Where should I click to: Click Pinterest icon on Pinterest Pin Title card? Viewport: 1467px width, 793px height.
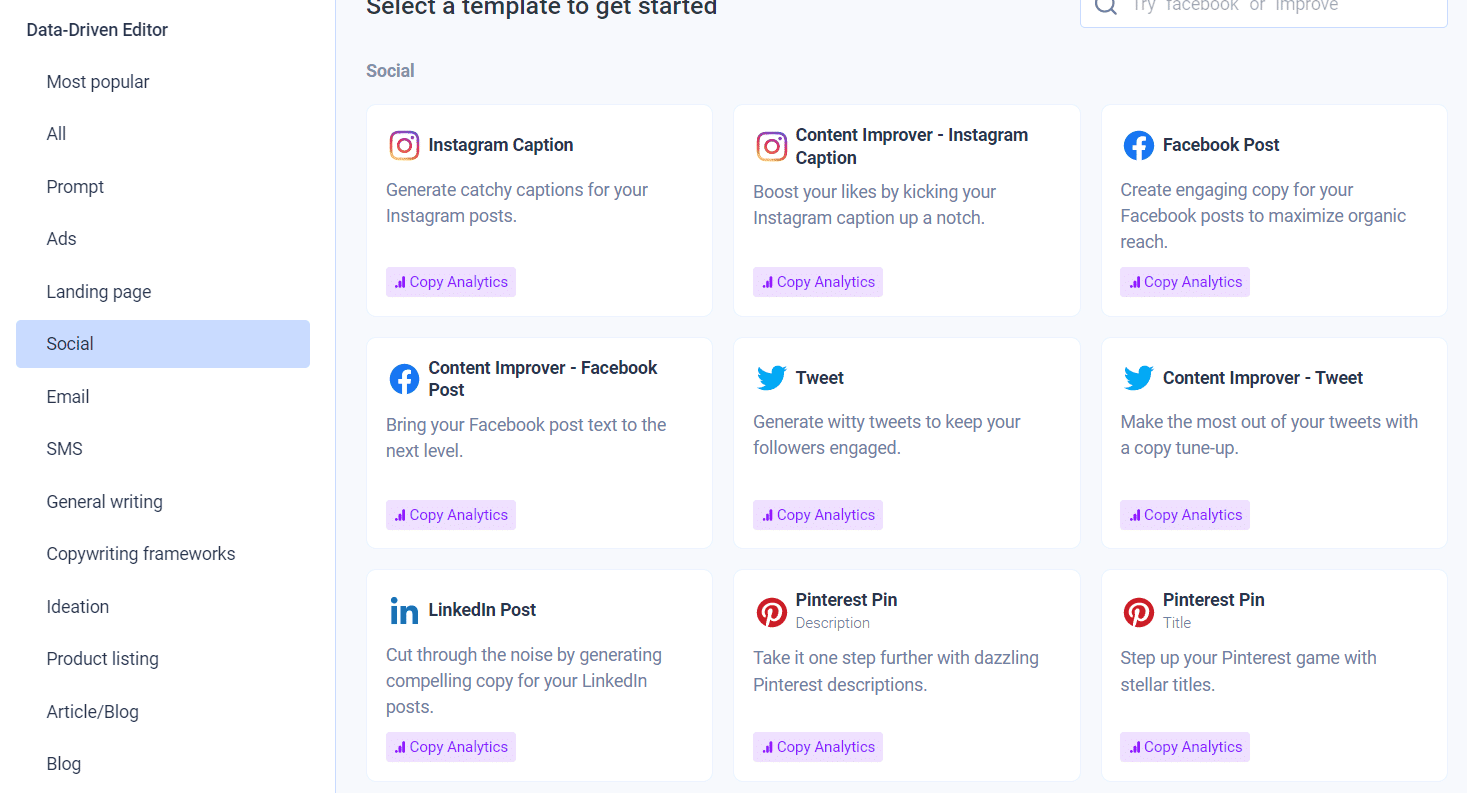(1138, 611)
